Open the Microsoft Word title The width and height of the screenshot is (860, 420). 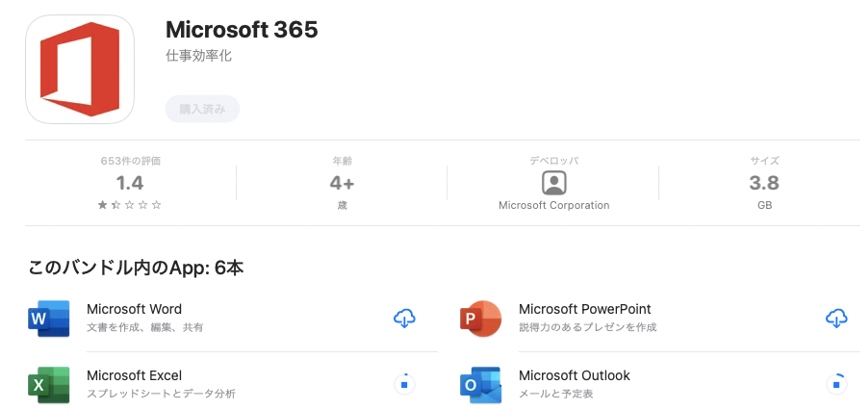(x=134, y=309)
